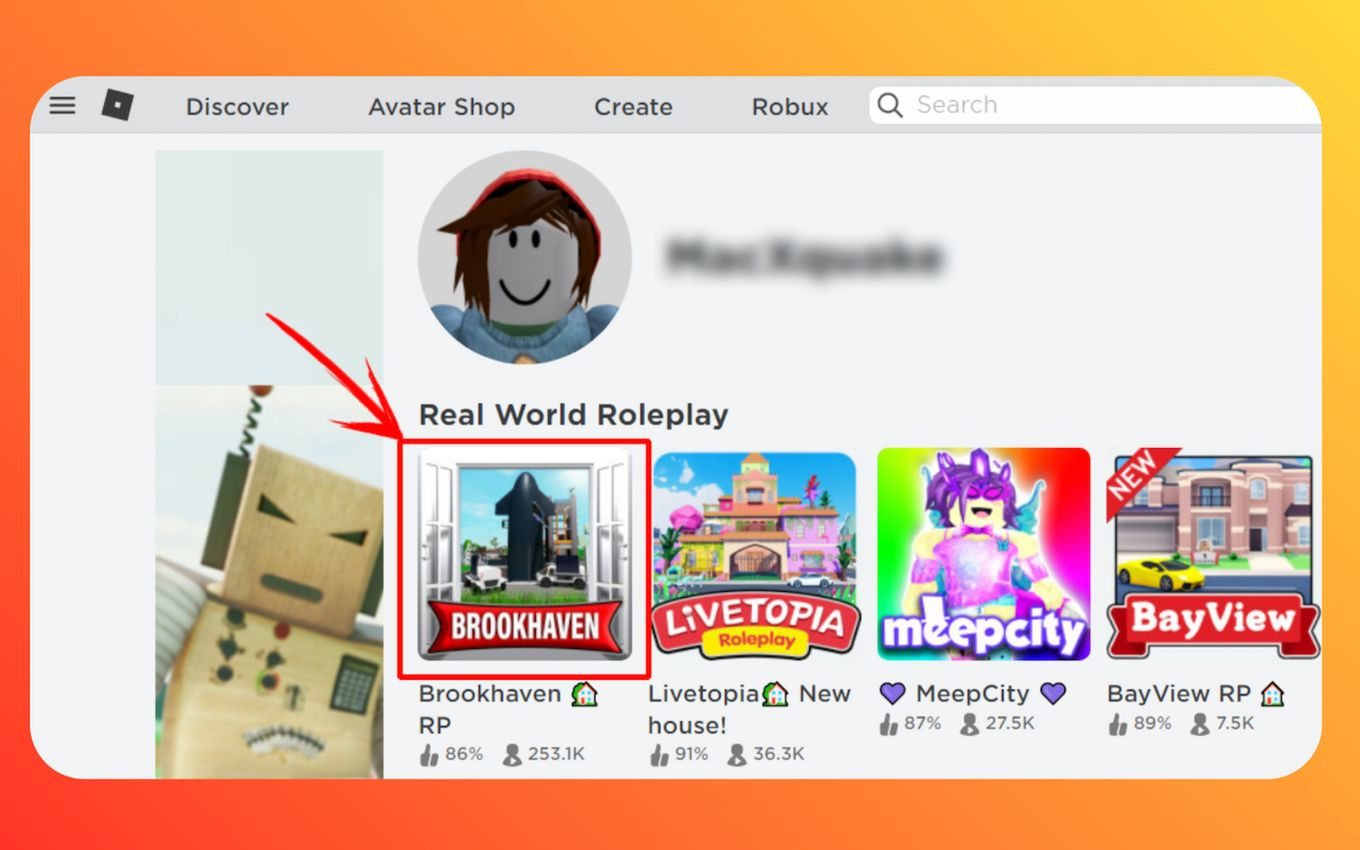The width and height of the screenshot is (1360, 850).
Task: Click the 7.5K players text
Action: click(1235, 723)
